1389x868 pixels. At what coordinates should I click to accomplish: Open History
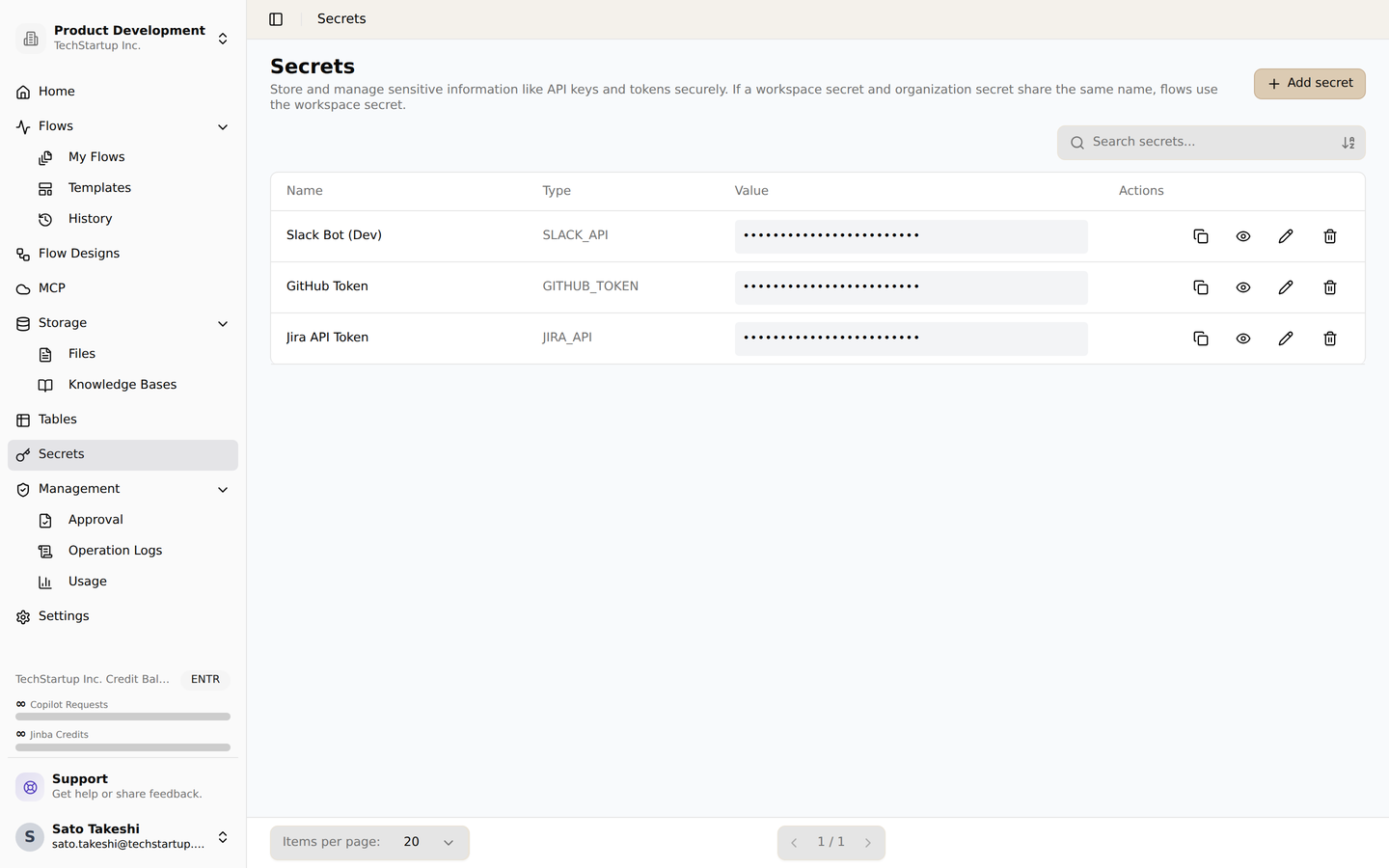click(x=134, y=219)
